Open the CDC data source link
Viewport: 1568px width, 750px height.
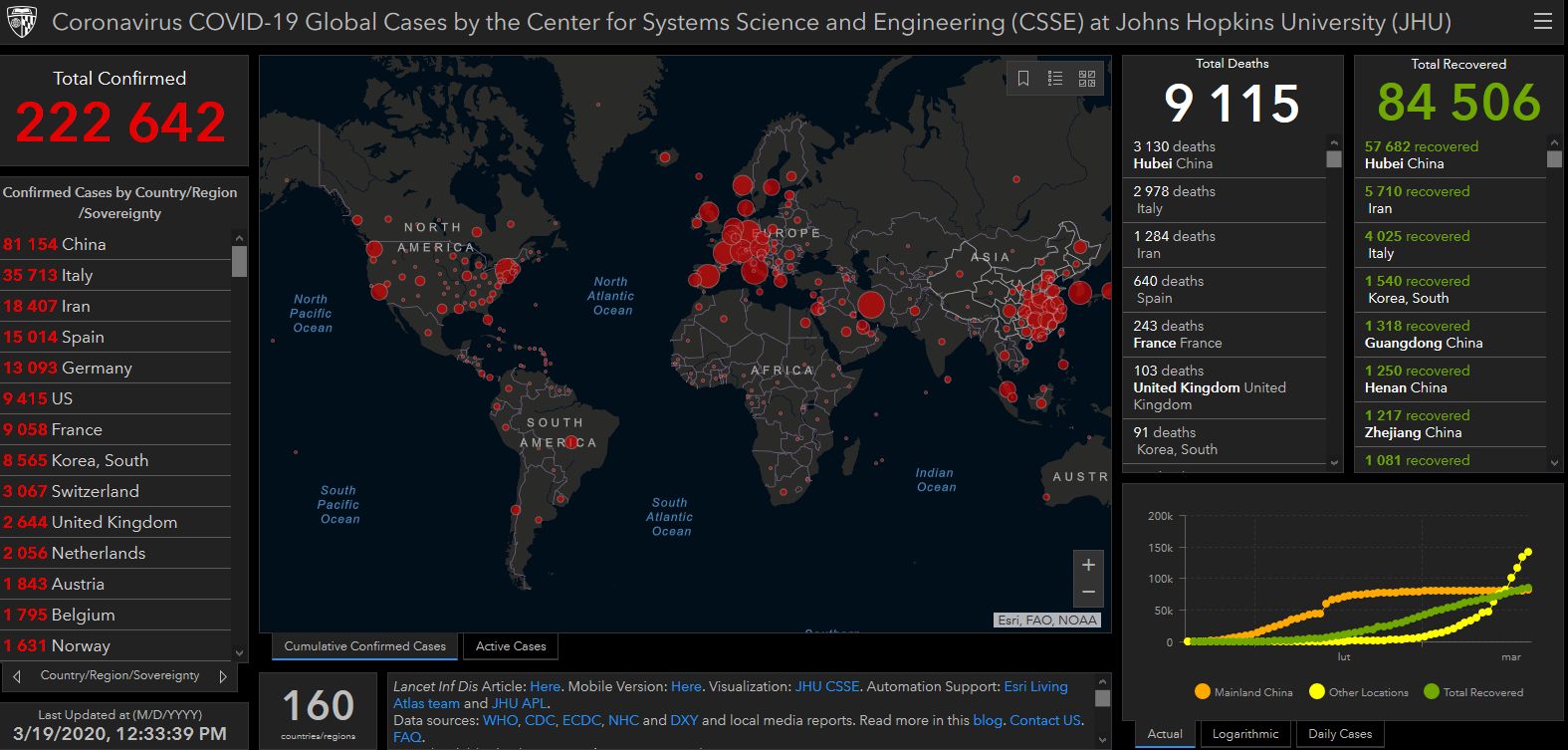point(540,720)
